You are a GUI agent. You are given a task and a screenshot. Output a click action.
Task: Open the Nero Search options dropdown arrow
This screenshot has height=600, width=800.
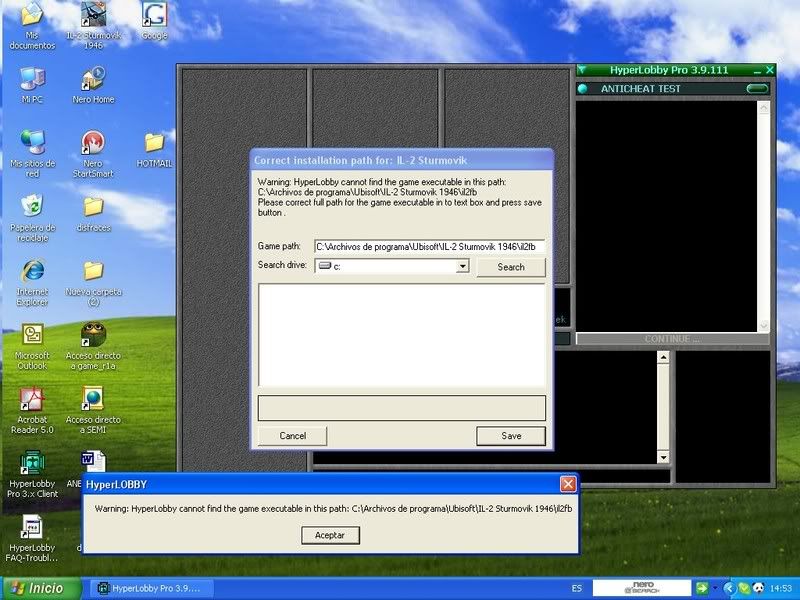715,588
